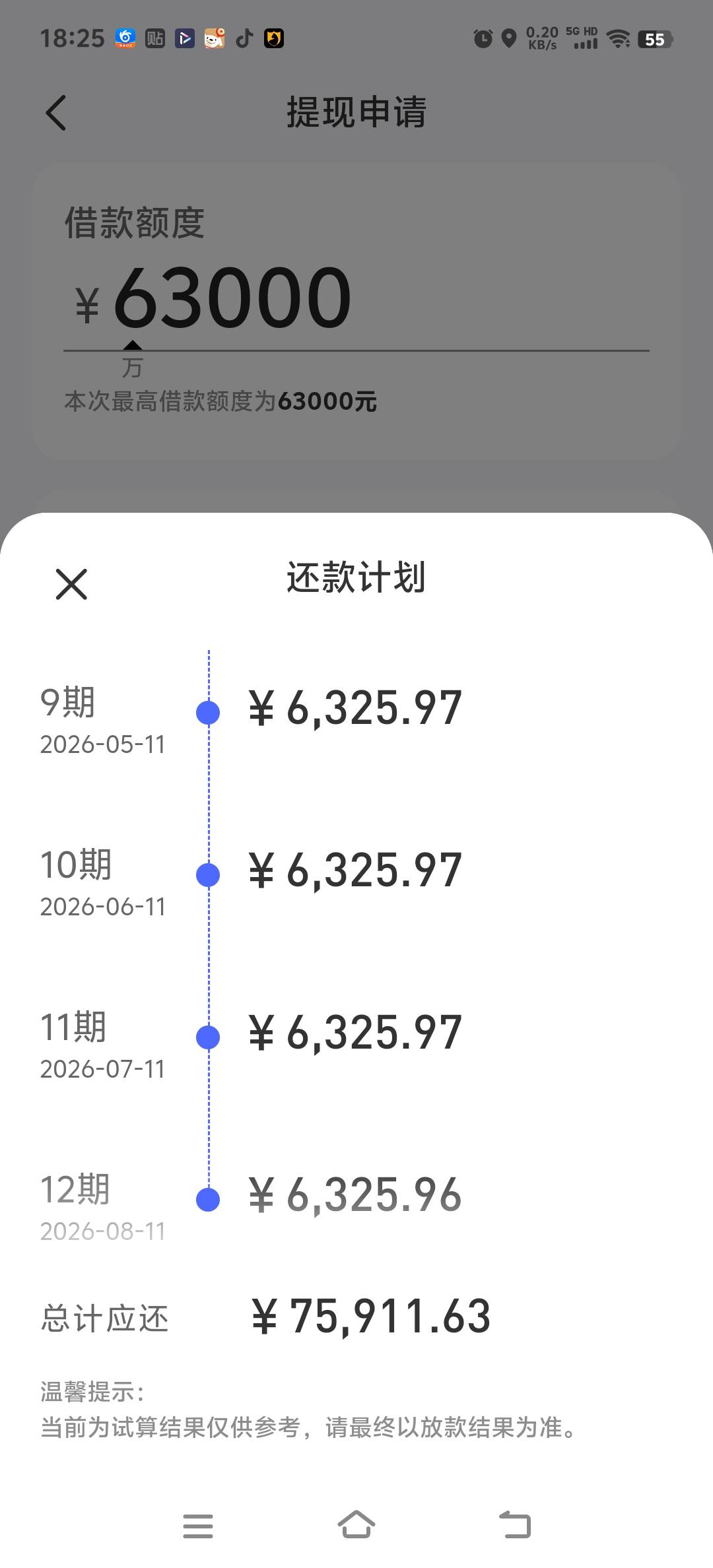Tap the alarm clock status bar icon
The height and width of the screenshot is (1568, 713).
click(483, 38)
